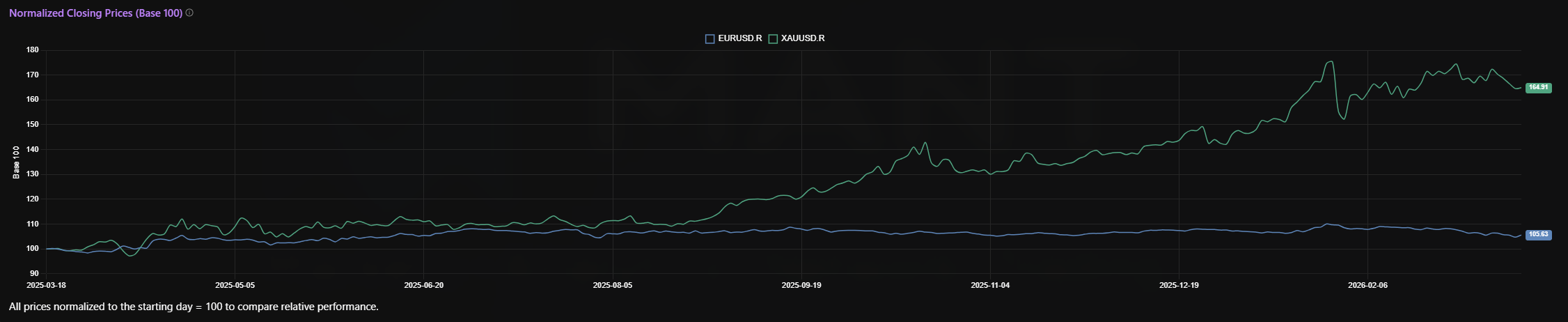
Task: Click the normalization footnote below the chart
Action: [194, 307]
